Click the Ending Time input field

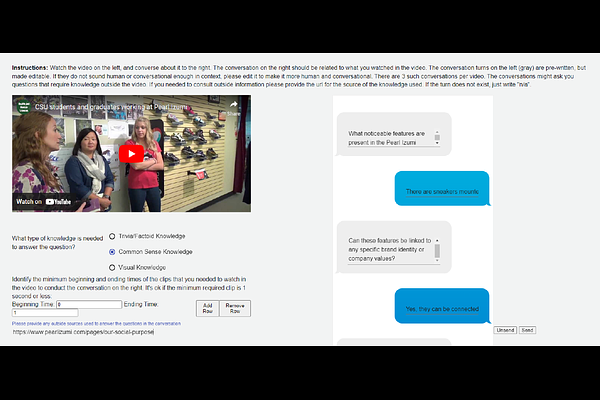pyautogui.click(x=45, y=313)
